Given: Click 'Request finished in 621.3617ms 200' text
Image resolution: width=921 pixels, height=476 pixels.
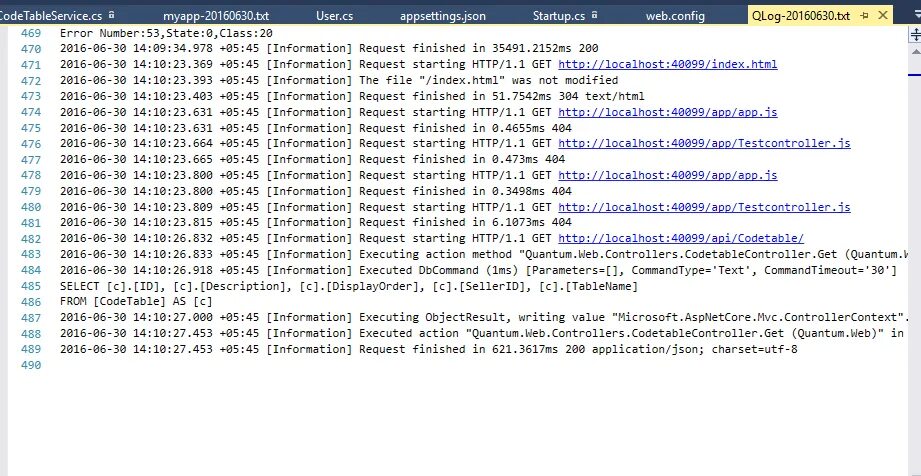Looking at the screenshot, I should 472,349.
